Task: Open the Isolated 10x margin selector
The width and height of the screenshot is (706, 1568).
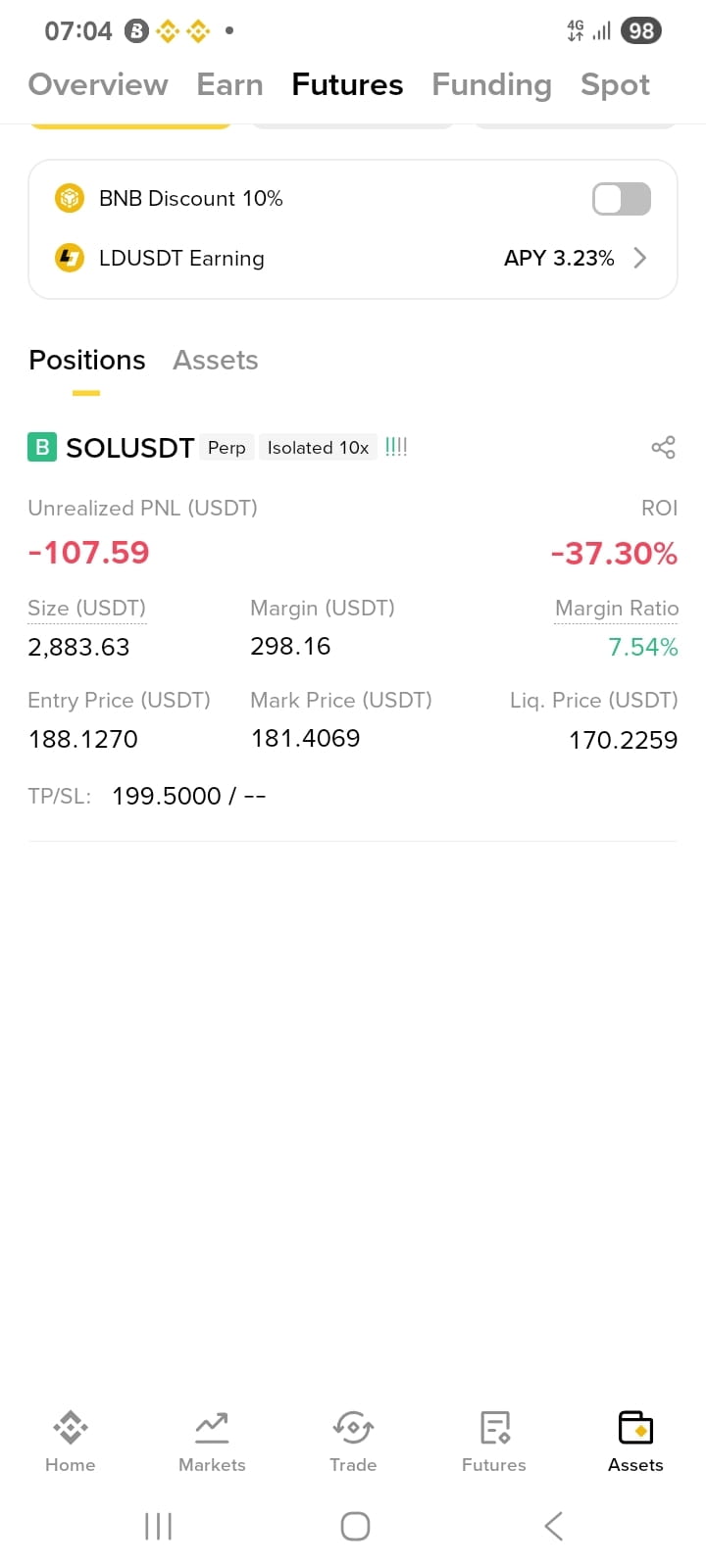Action: click(318, 448)
